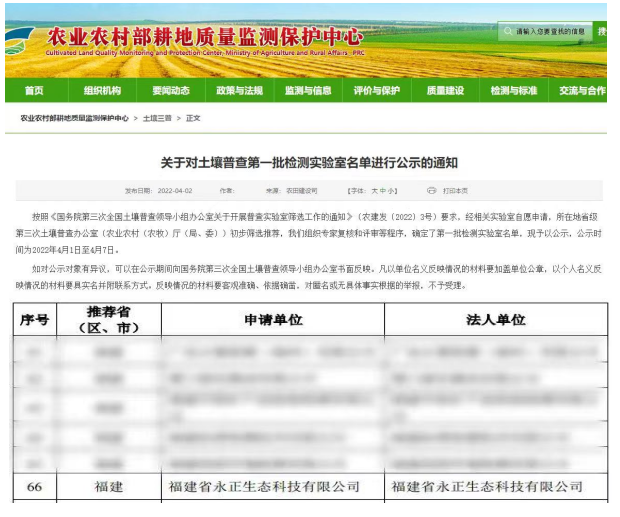Open the 监测与信息 menu item
This screenshot has height=517, width=620.
308,91
